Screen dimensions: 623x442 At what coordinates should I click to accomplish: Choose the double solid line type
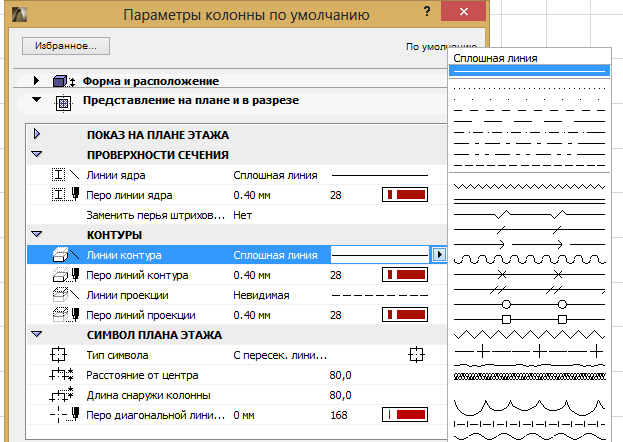pyautogui.click(x=529, y=201)
